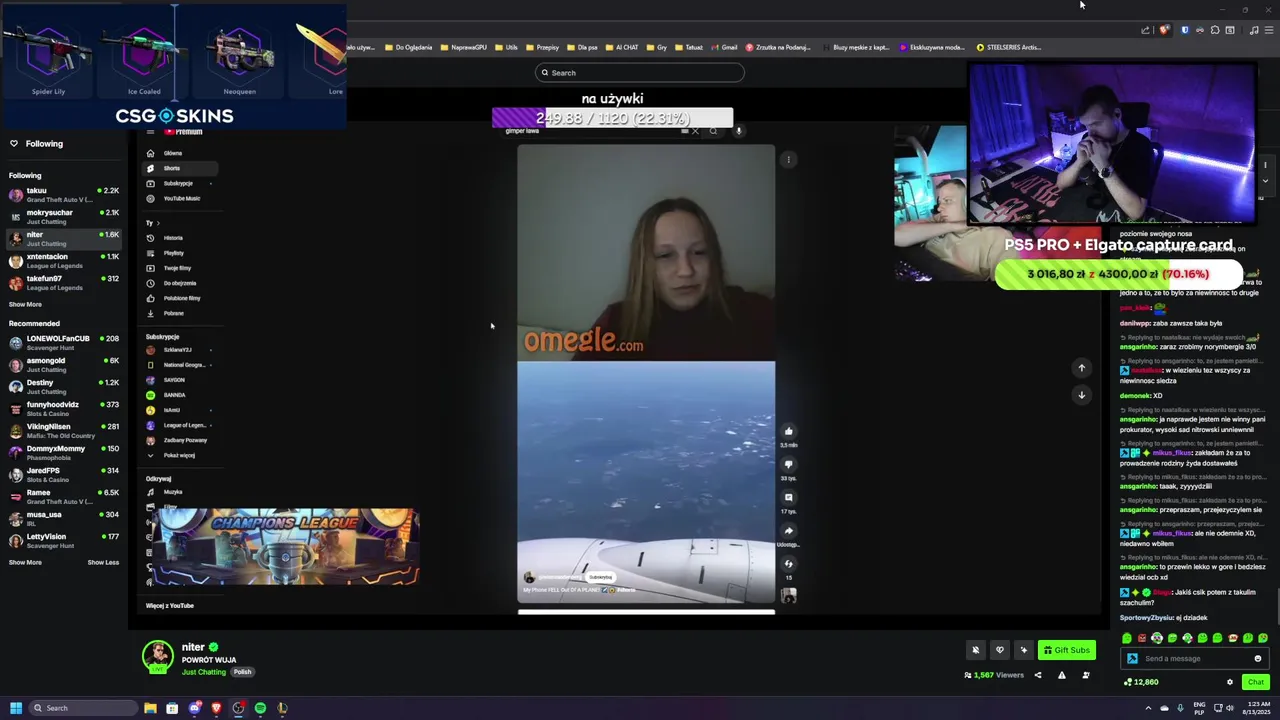Toggle the sparkle button beside Gift Subs
The image size is (1280, 720).
(x=1023, y=650)
